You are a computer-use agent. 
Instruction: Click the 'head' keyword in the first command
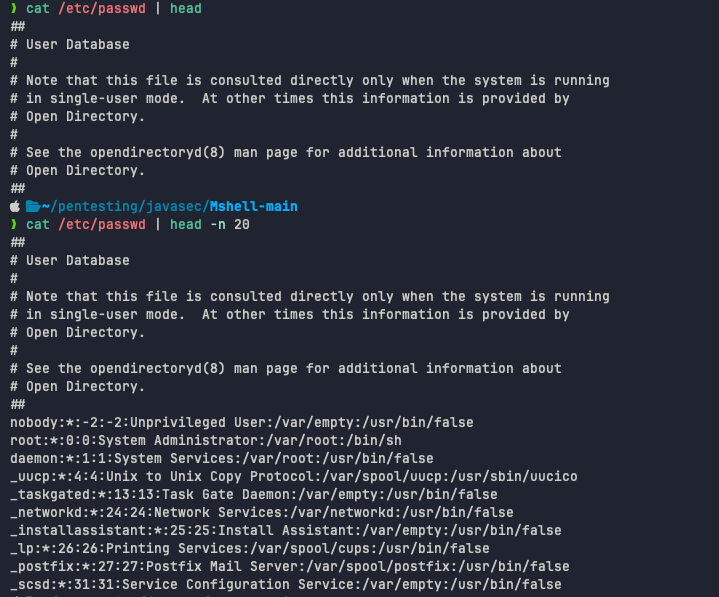[186, 8]
